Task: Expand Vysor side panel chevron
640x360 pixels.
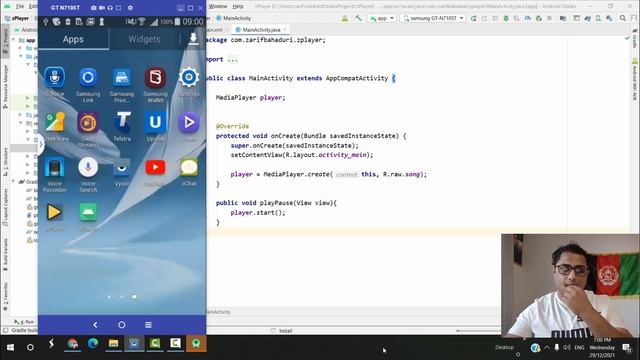Action: point(41,144)
